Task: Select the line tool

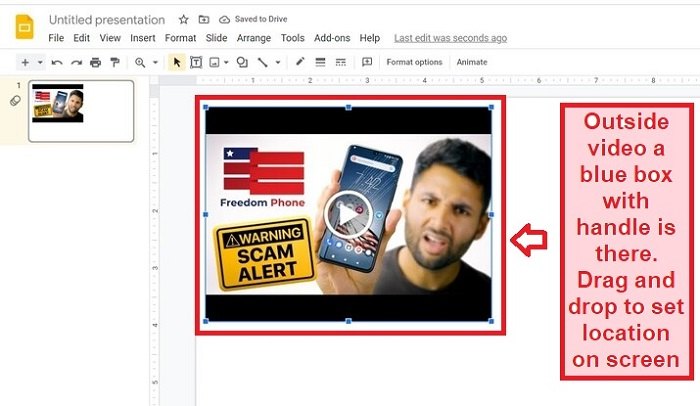Action: 262,63
